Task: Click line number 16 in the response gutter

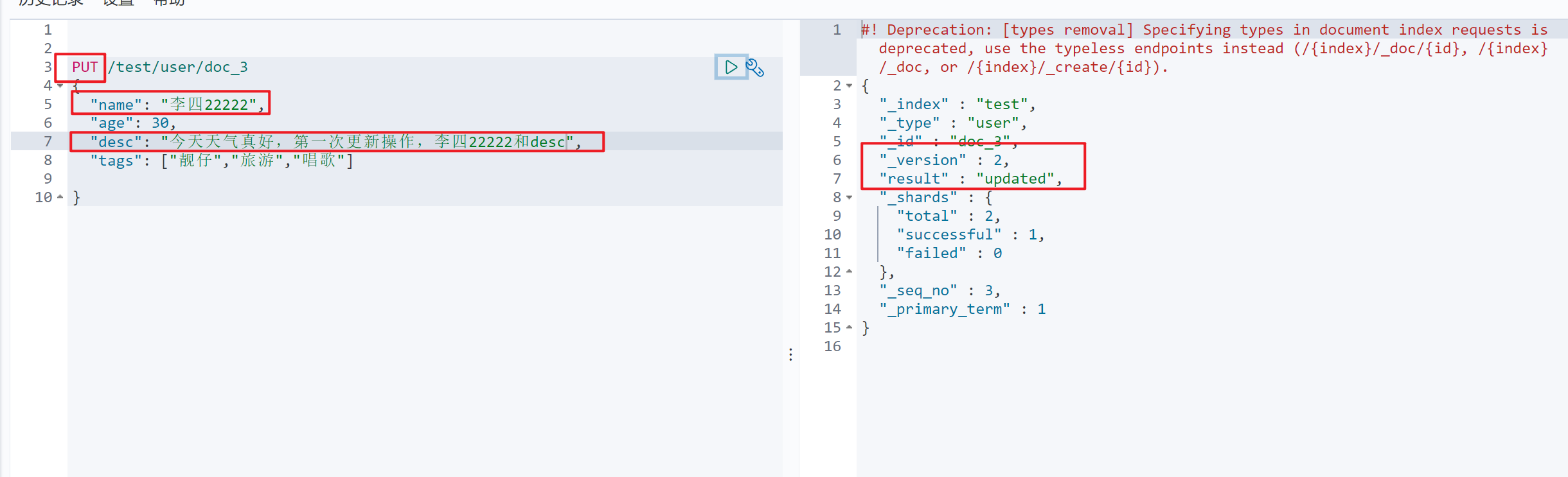Action: coord(832,346)
